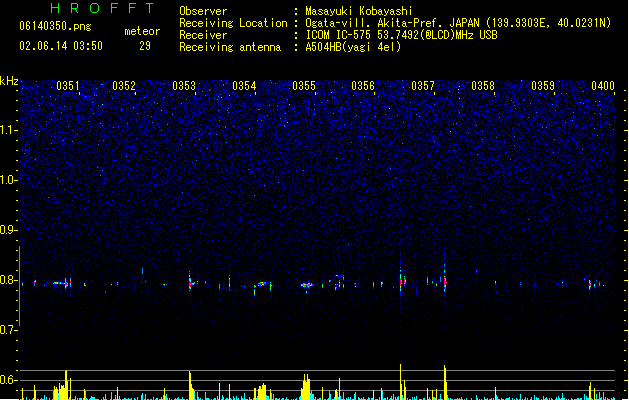629x400 pixels.
Task: Select the meteor count value 29
Action: [x=145, y=46]
